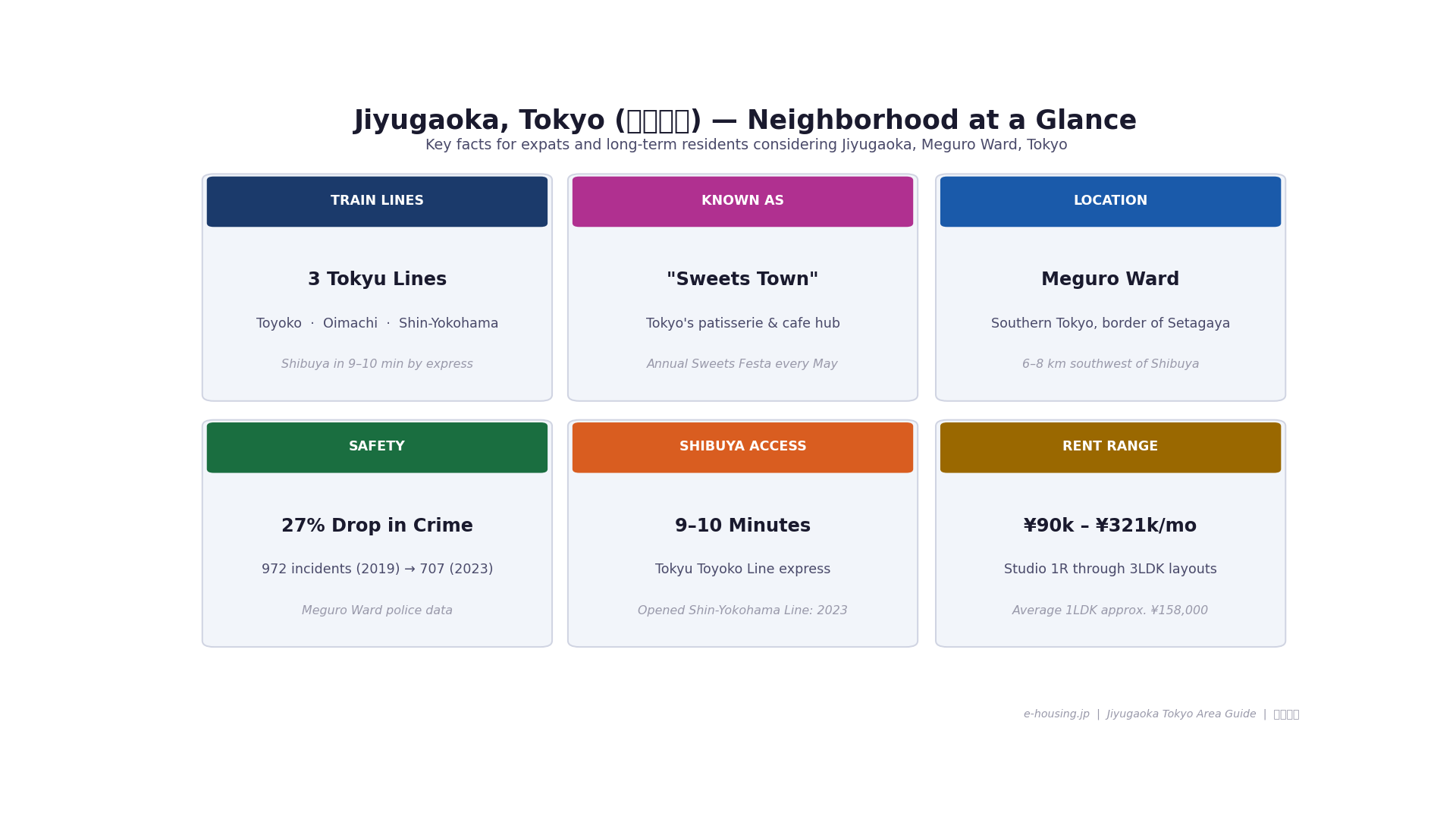Select the "3 Tokyu Lines" heading

(x=377, y=280)
